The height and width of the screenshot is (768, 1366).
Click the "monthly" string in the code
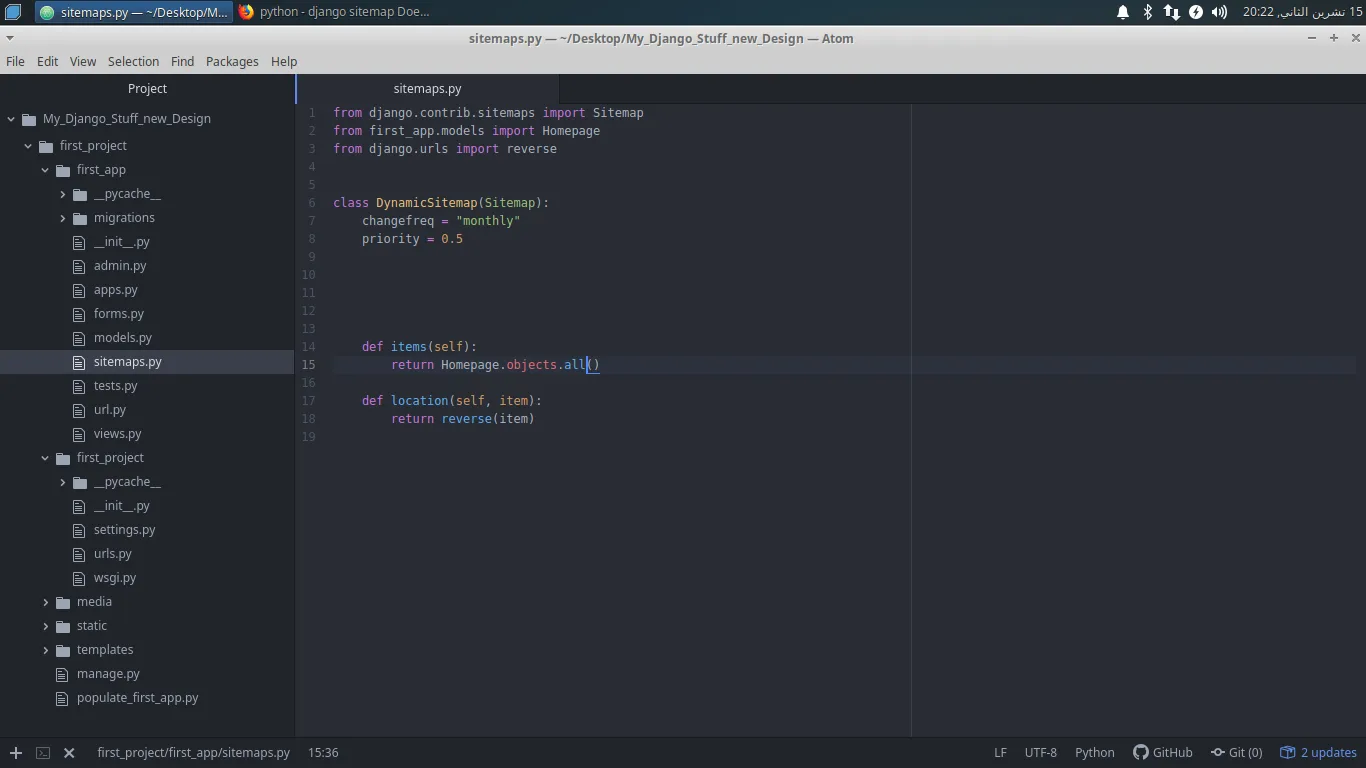click(488, 221)
